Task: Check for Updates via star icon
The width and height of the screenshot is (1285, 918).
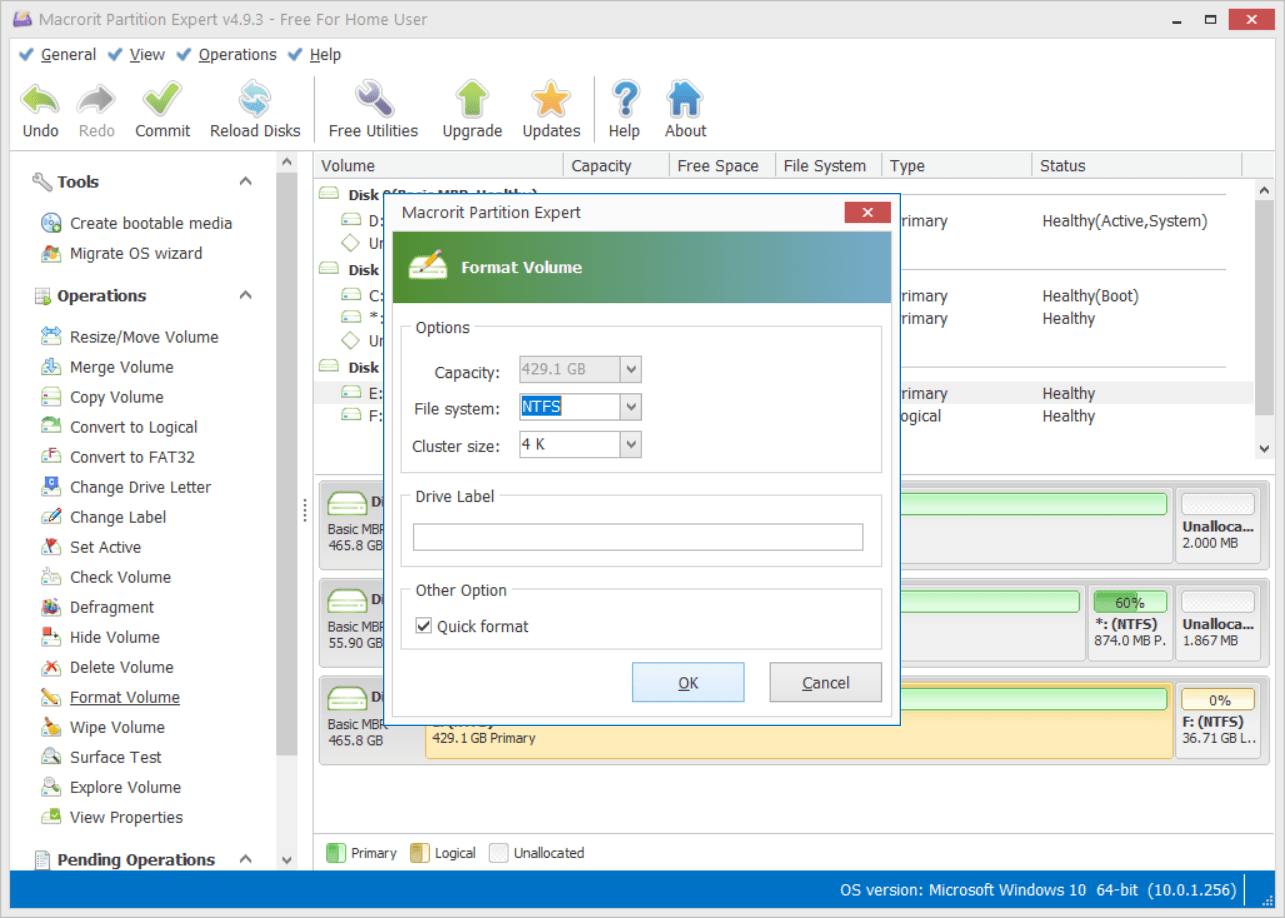Action: tap(549, 108)
